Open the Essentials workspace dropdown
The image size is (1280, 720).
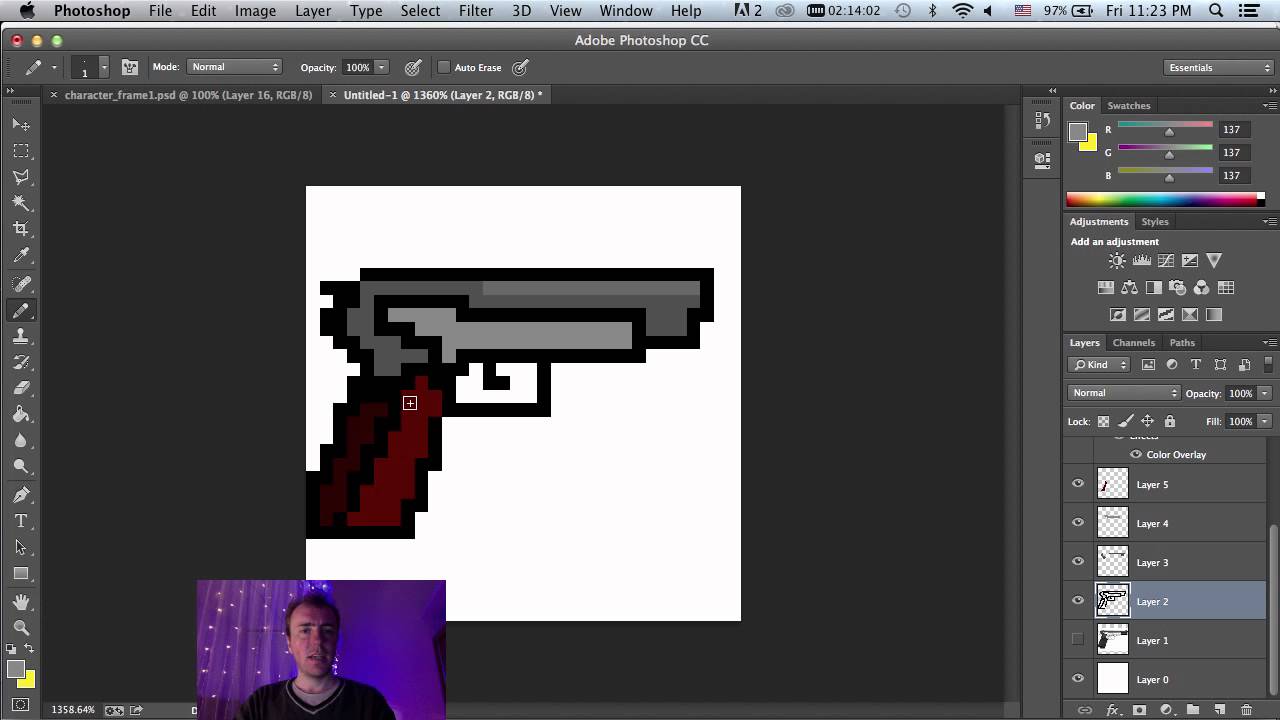[1219, 68]
